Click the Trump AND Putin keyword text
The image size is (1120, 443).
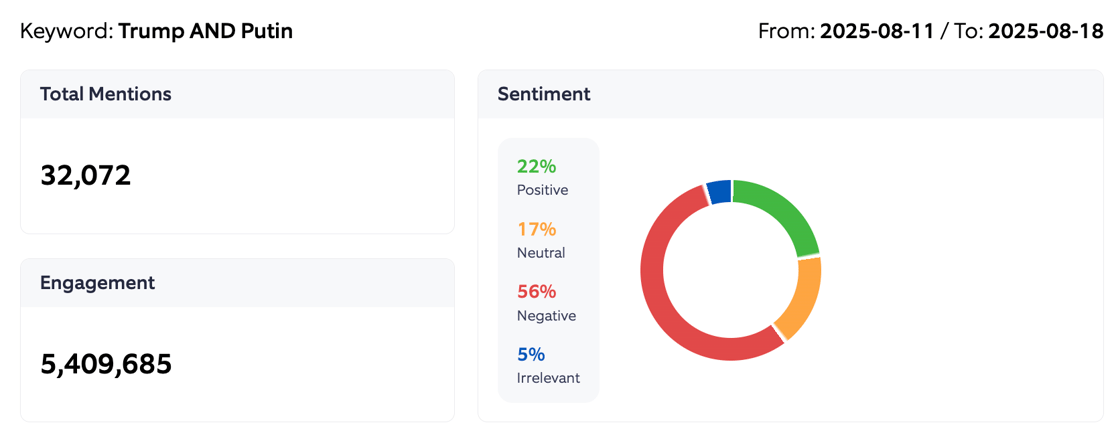pyautogui.click(x=205, y=31)
